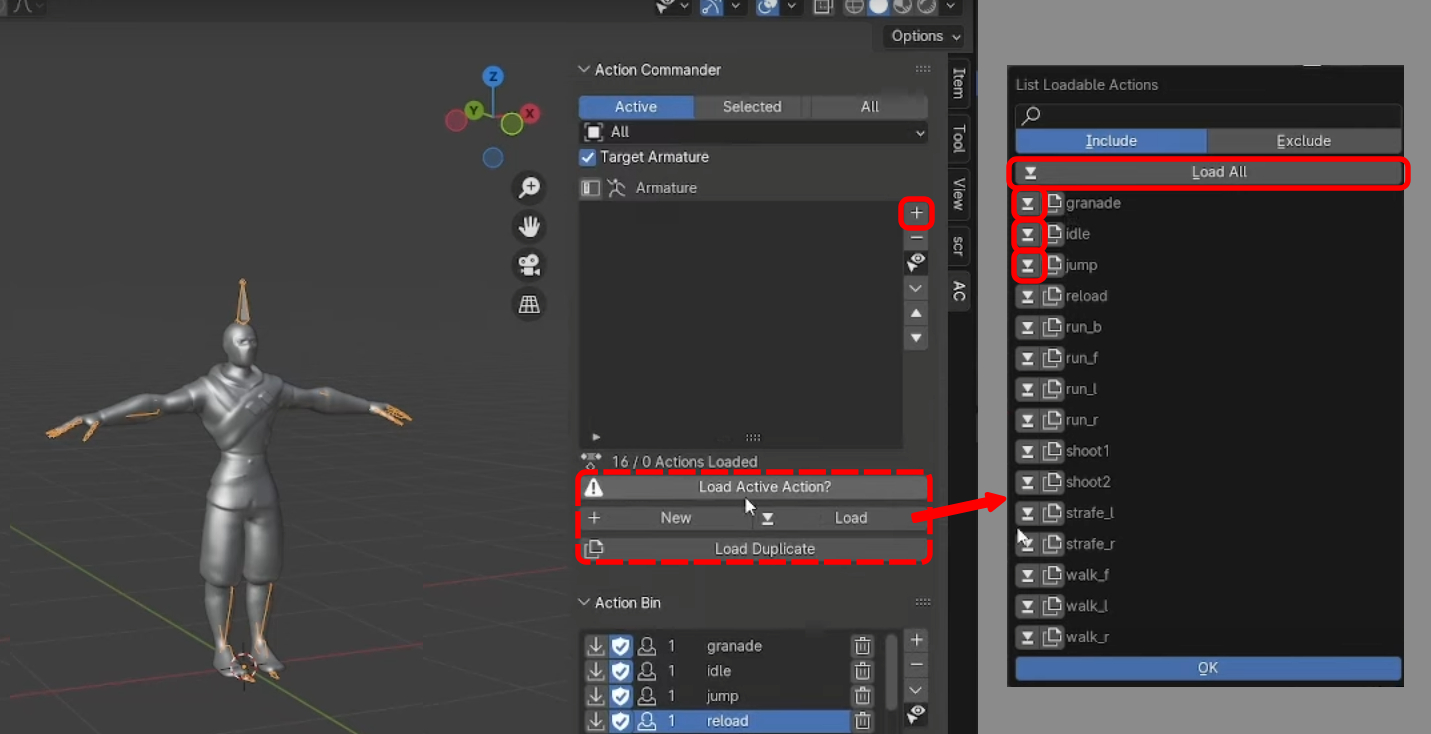Open the Options dropdown in viewport corner
The height and width of the screenshot is (734, 1431).
(x=922, y=36)
